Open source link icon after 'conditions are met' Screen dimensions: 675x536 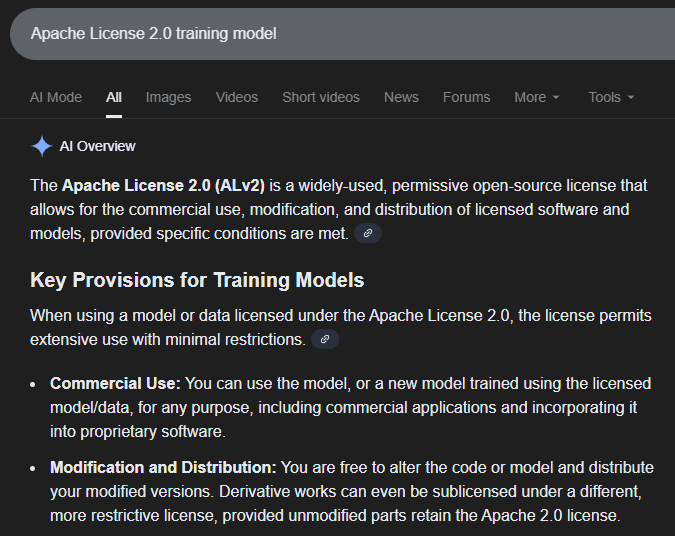[367, 233]
